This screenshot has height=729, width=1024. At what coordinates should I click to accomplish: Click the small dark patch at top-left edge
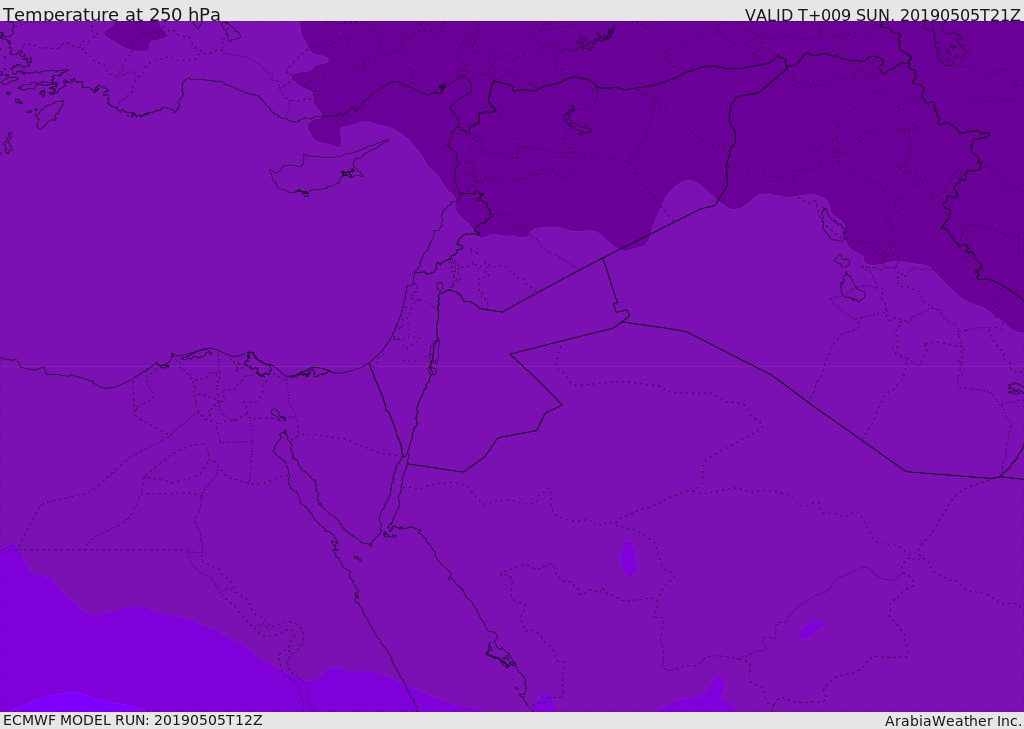136,35
